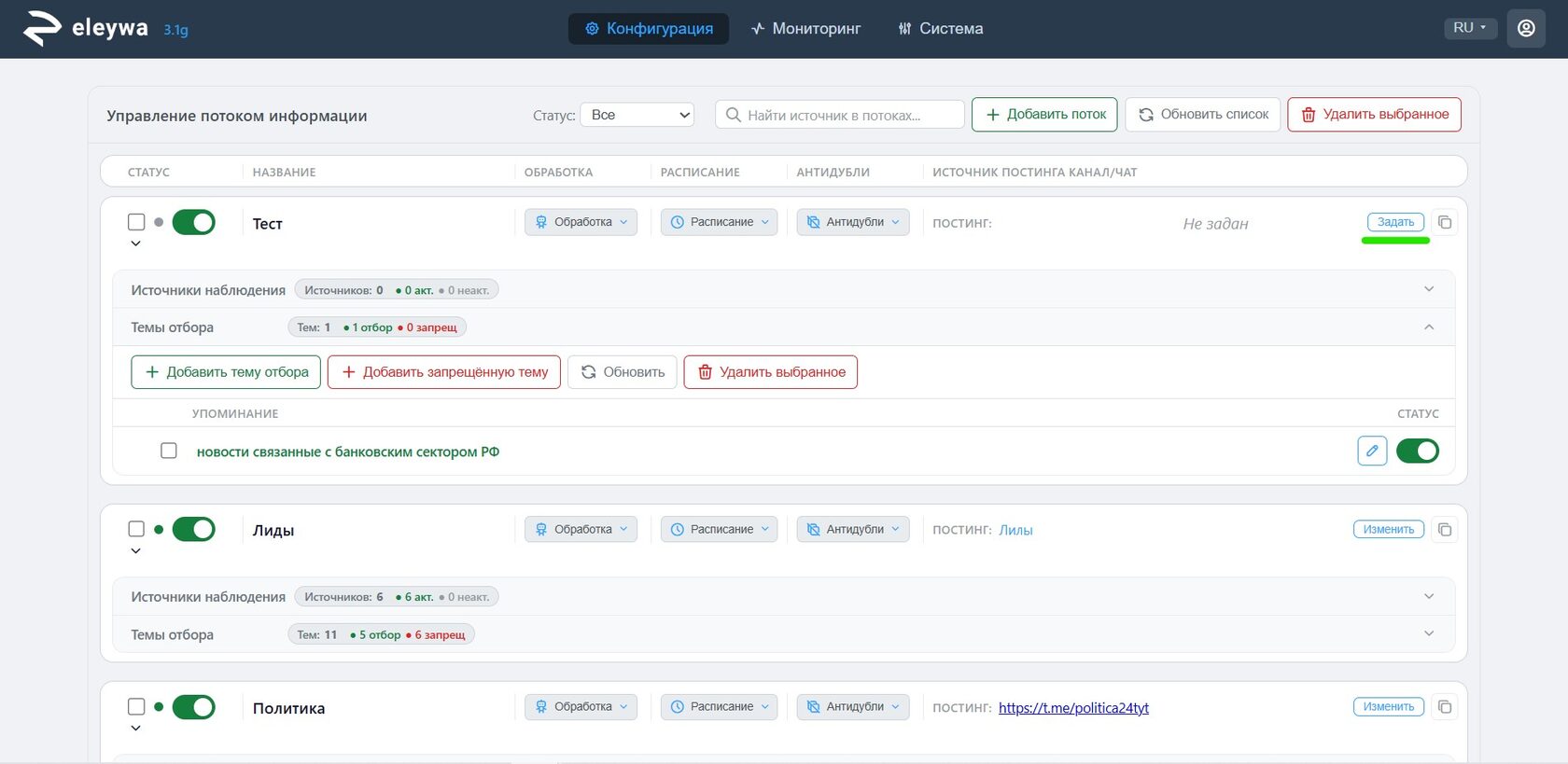Open the Система tab

(940, 28)
